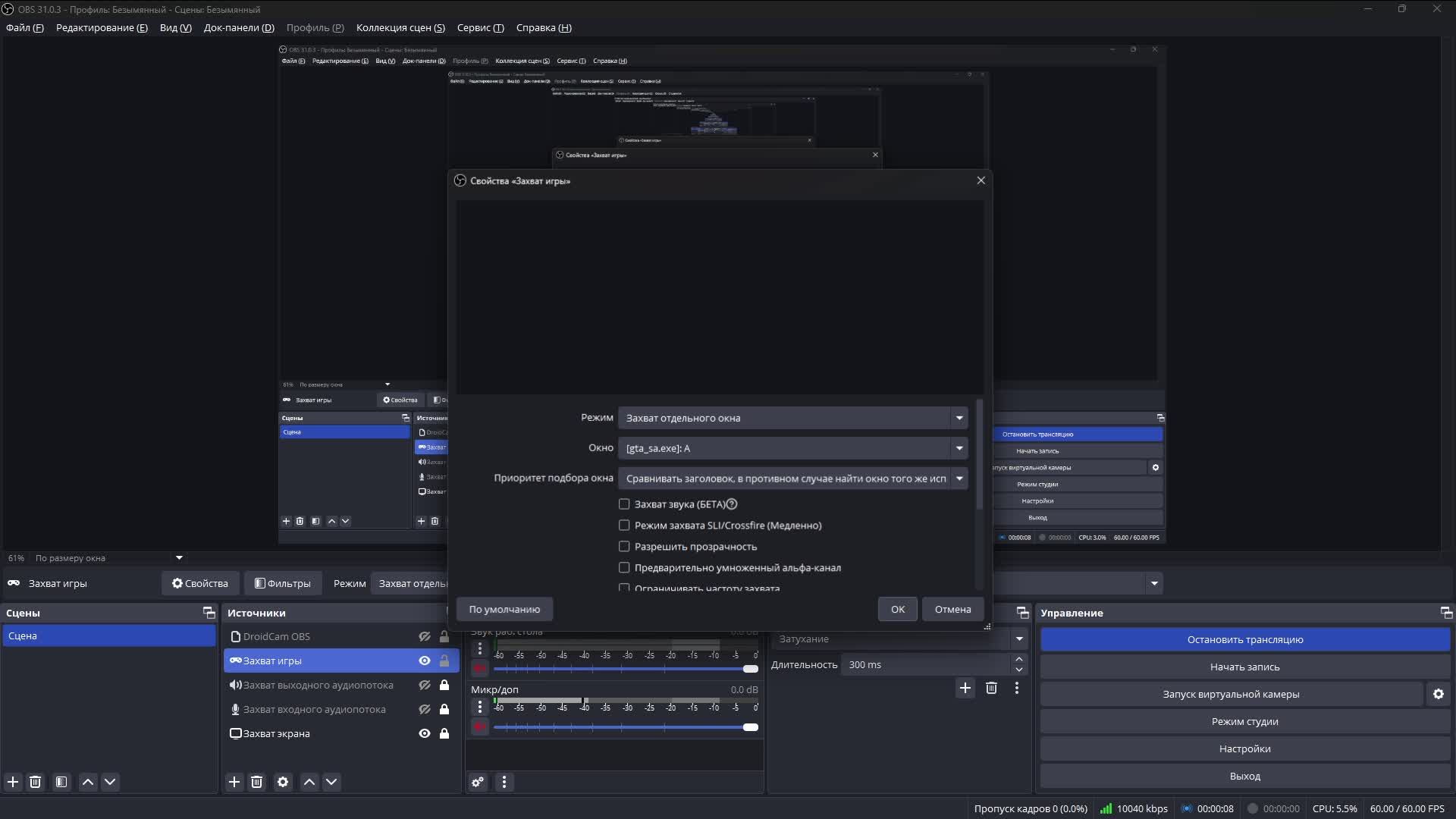This screenshot has width=1456, height=819.
Task: Open Микр/доп channel three-dot options
Action: [x=479, y=707]
